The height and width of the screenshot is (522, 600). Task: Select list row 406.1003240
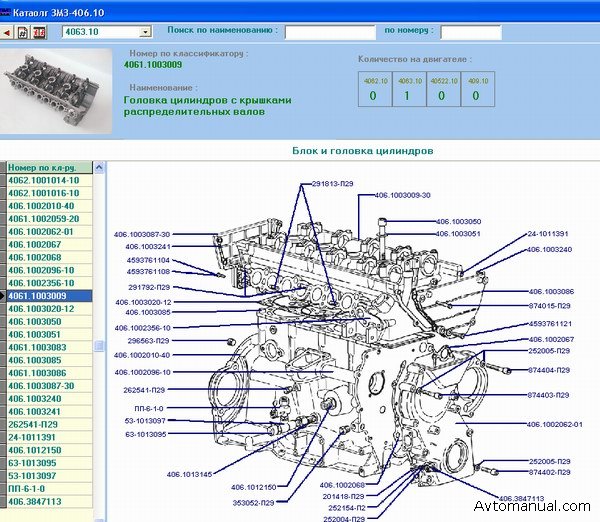(x=49, y=399)
